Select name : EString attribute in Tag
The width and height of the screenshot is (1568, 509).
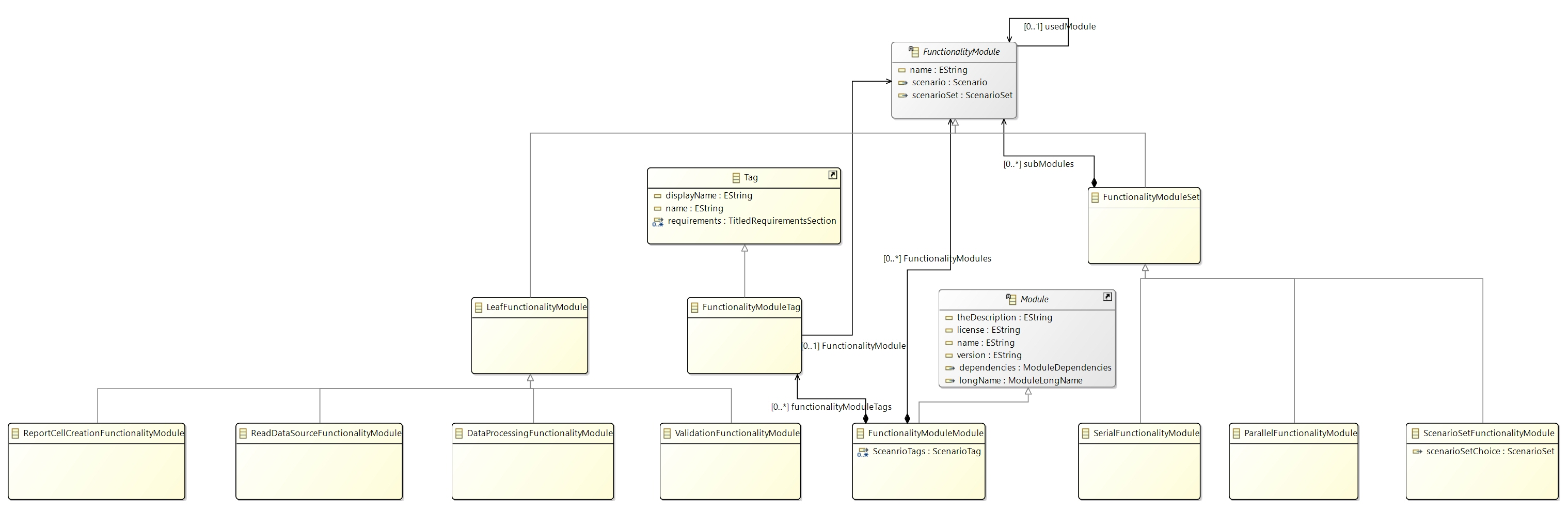pos(694,209)
